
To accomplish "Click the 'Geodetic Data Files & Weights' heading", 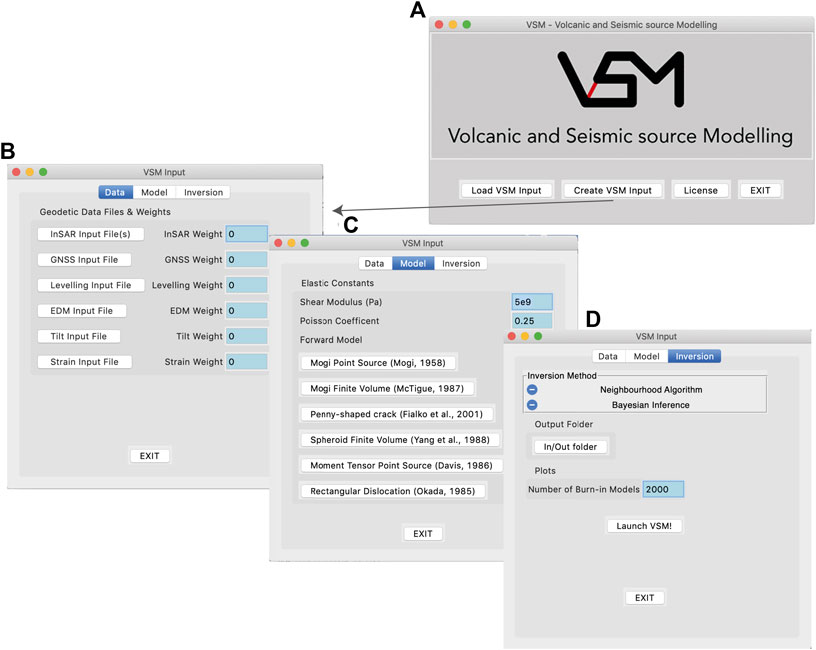I will (x=105, y=212).
